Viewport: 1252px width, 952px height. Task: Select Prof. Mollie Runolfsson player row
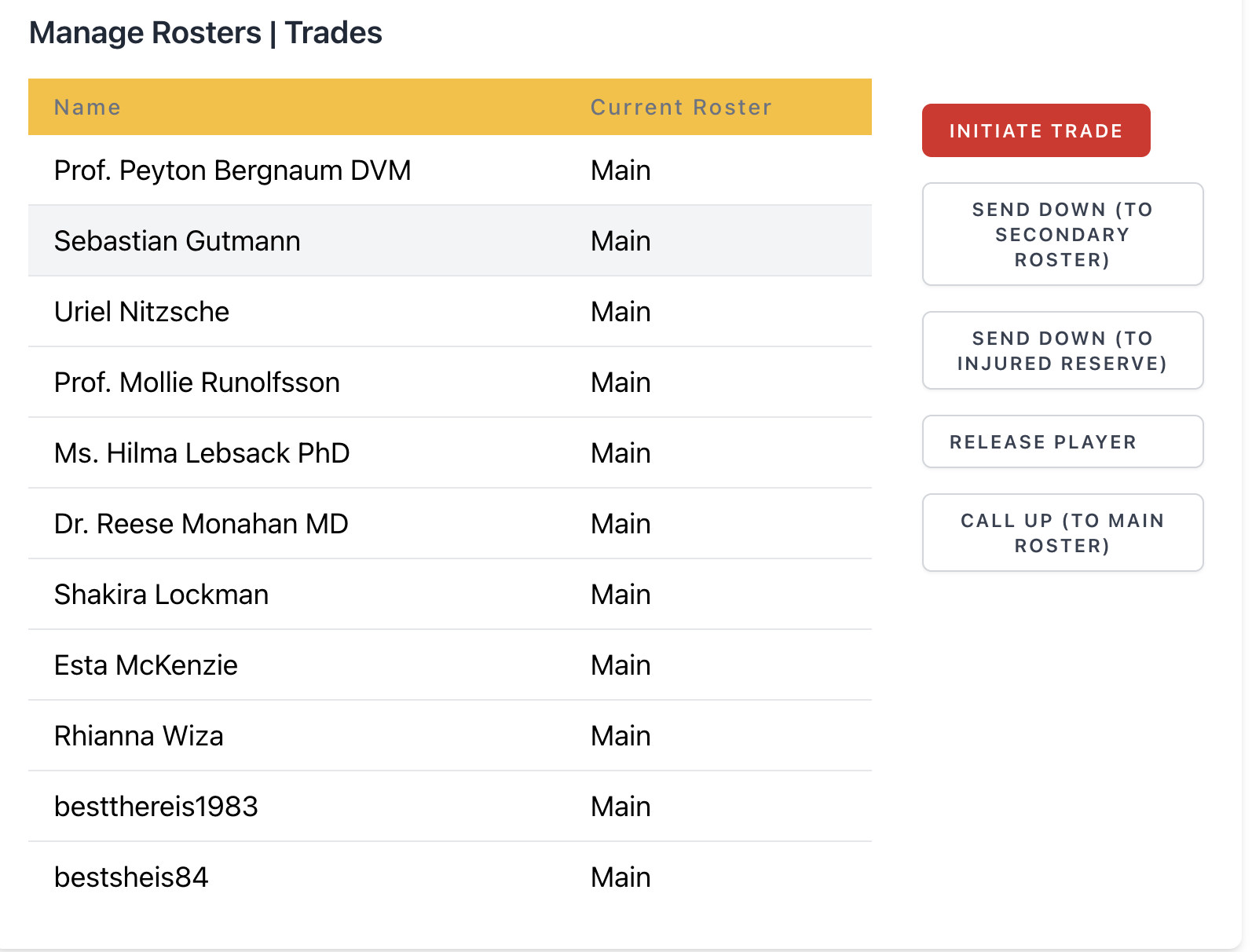197,383
